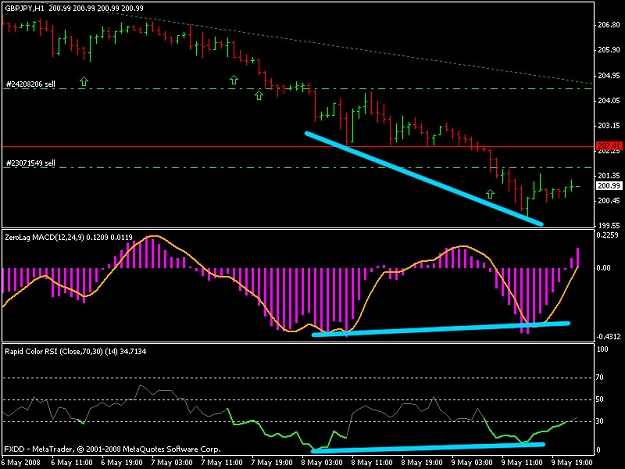This screenshot has width=625, height=469.
Task: Click the MACD scale value -0.4312
Action: (609, 337)
